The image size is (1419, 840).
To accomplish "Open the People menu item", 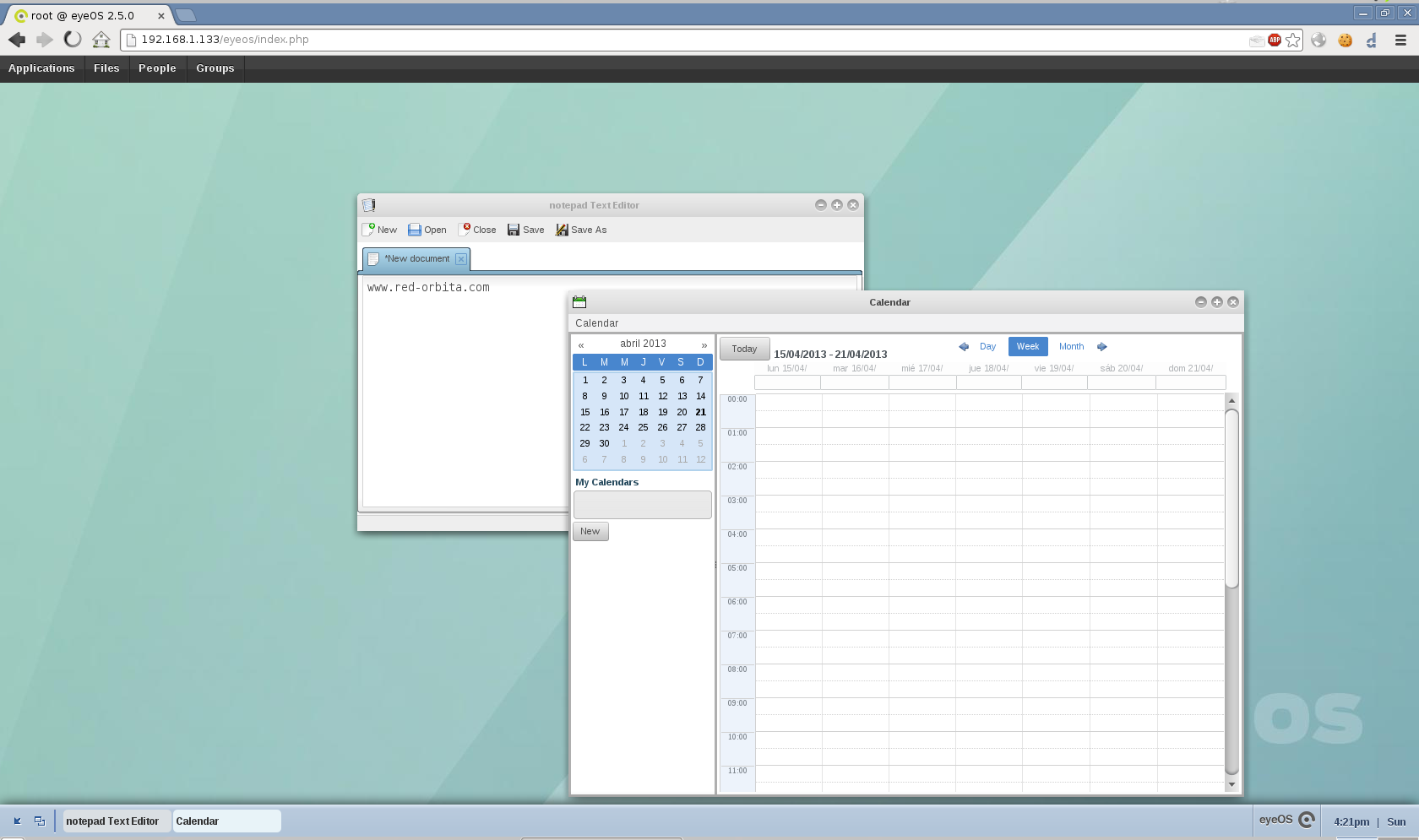I will pyautogui.click(x=157, y=68).
